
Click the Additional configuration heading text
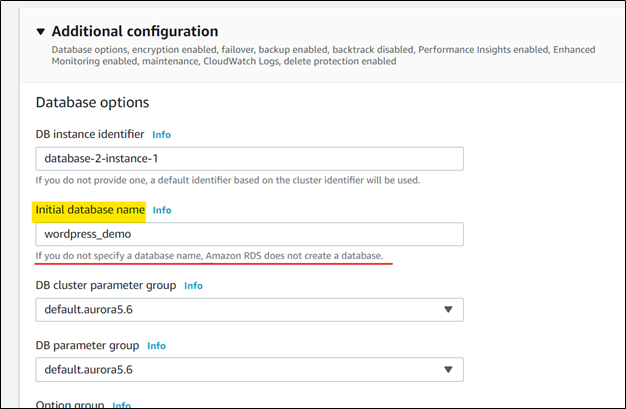[135, 32]
